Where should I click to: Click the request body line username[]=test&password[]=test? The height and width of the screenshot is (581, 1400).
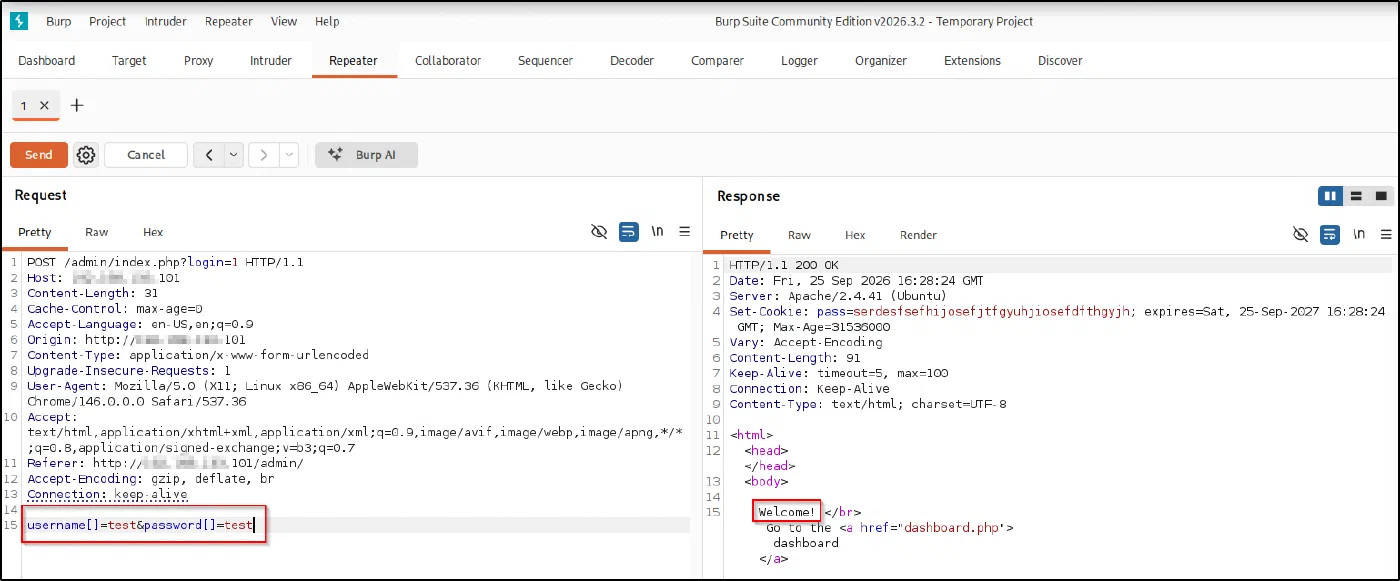[x=141, y=525]
